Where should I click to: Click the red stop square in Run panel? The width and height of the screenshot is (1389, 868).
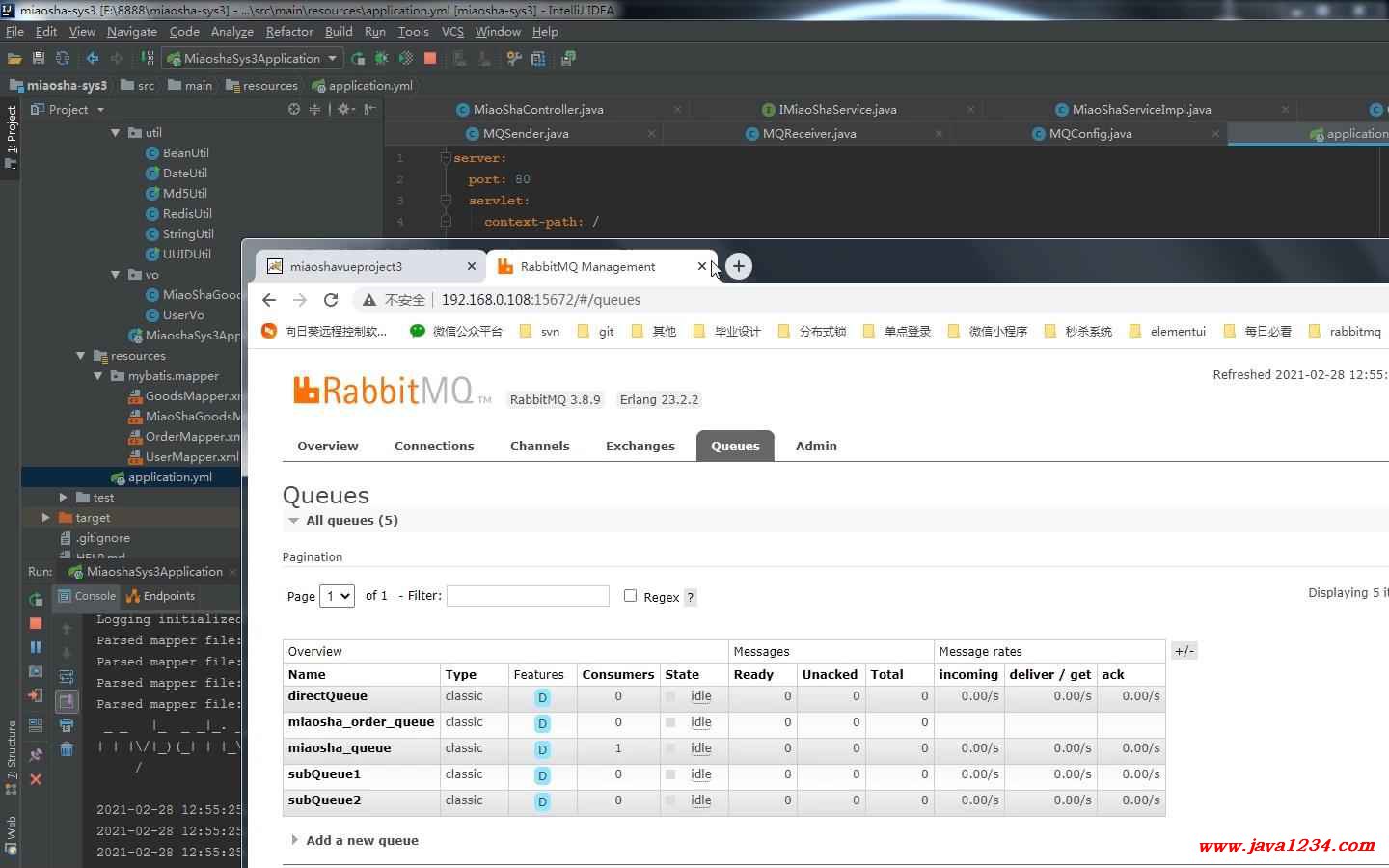(36, 623)
